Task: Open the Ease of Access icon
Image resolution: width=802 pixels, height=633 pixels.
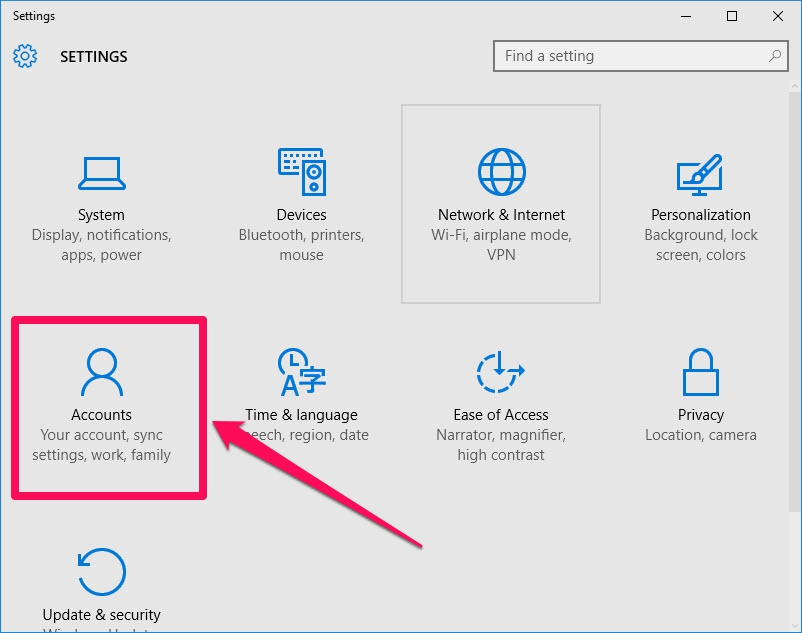Action: tap(501, 372)
